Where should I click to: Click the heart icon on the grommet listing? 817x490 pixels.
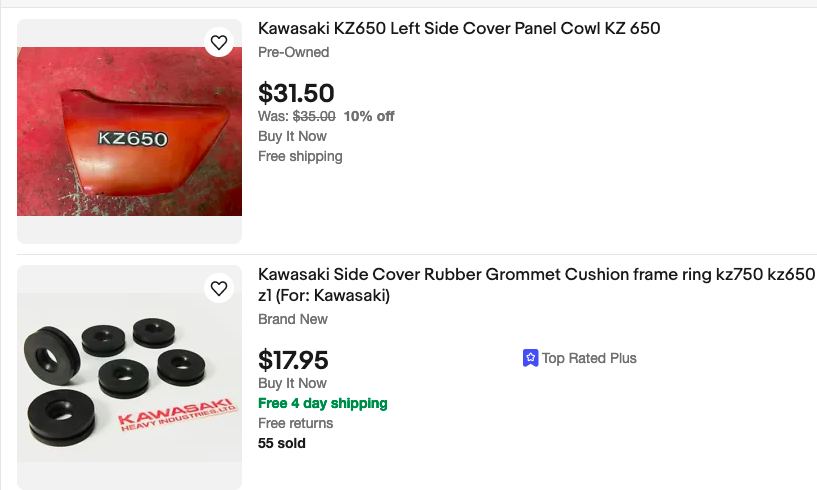tap(219, 289)
